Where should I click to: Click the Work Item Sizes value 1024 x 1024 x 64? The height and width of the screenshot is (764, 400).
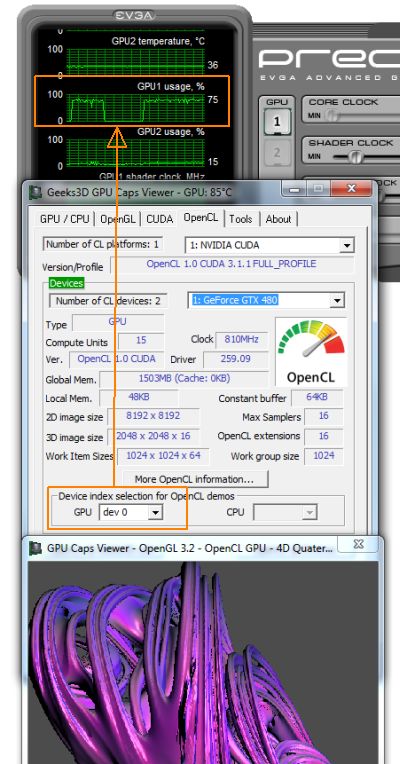pos(163,456)
